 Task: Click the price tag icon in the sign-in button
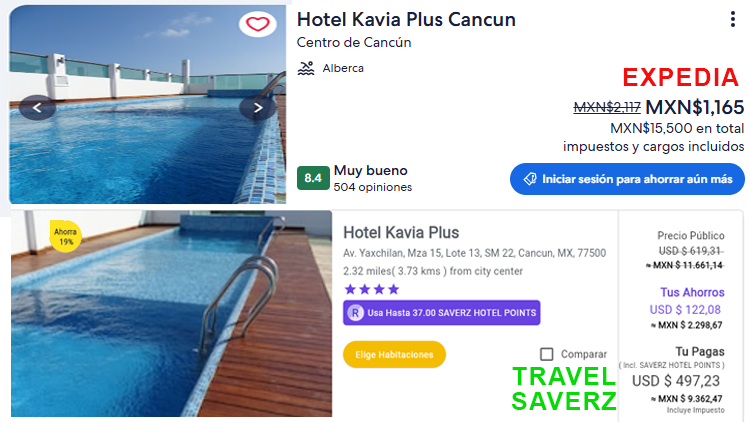[x=530, y=179]
